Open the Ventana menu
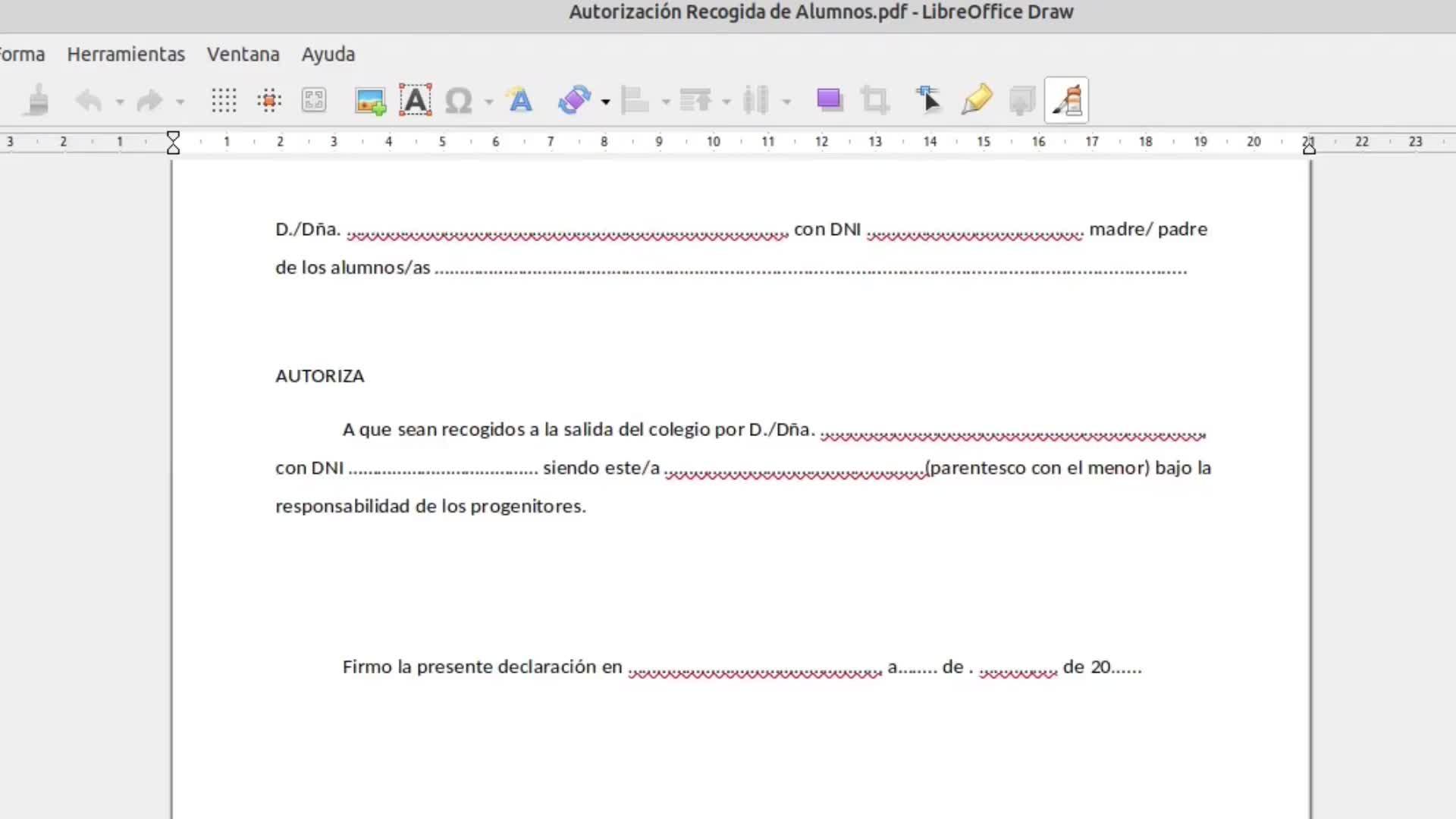 pos(243,55)
